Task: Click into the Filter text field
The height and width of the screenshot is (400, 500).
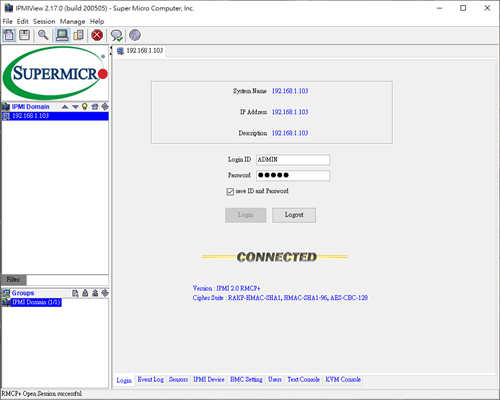Action: 67,280
